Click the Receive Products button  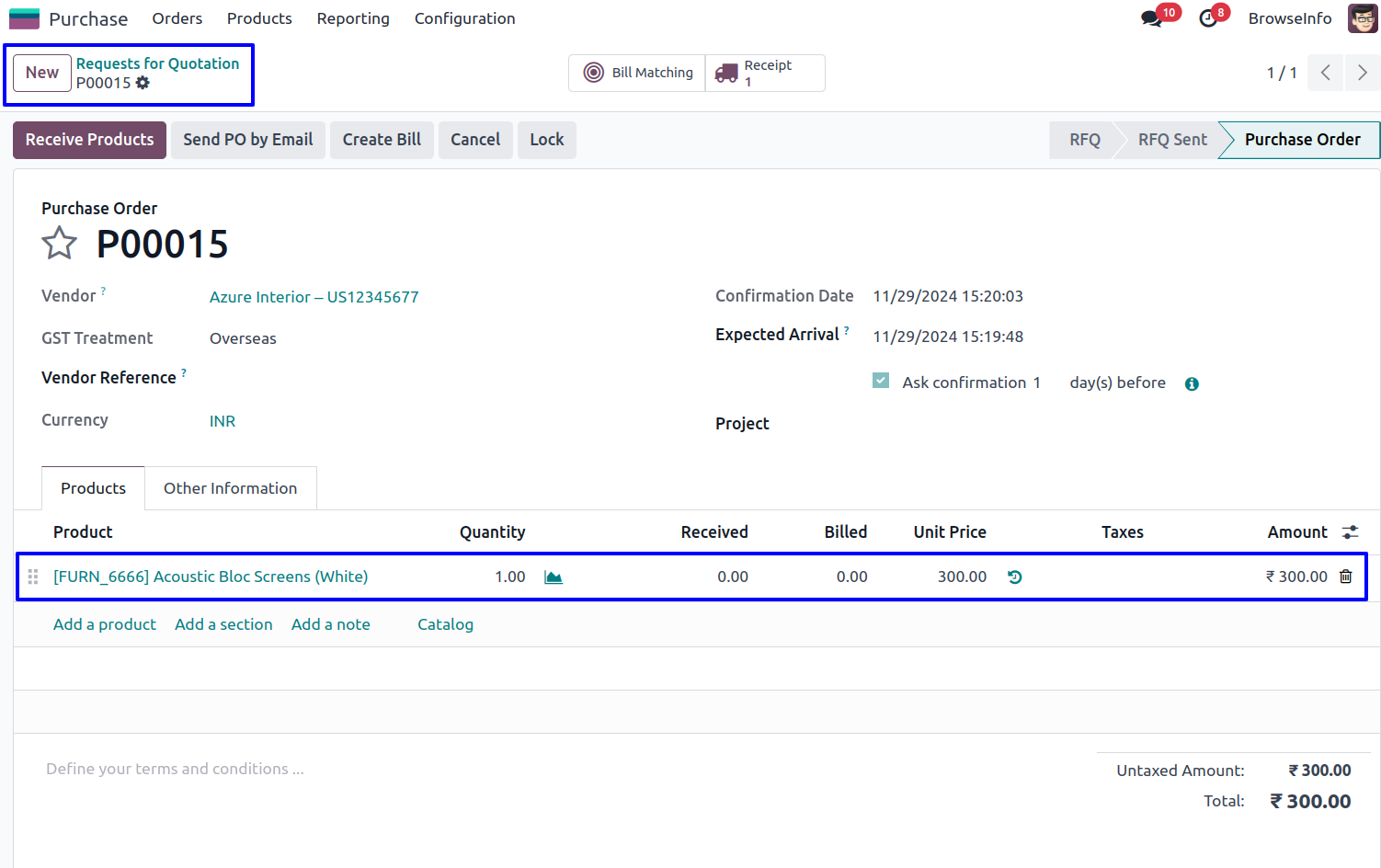coord(89,140)
